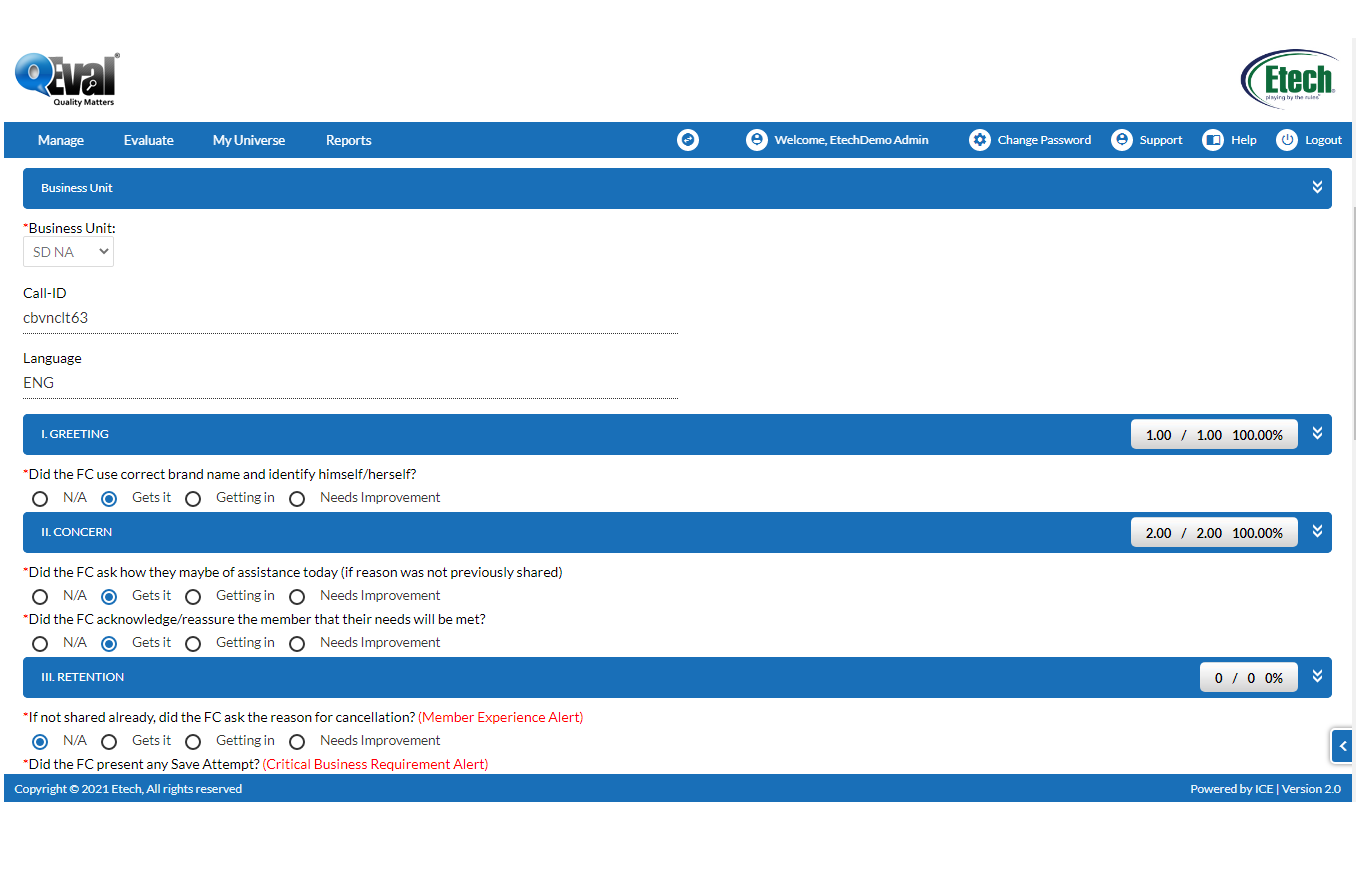Select Getting in for the reason for cancellation question

pos(193,741)
